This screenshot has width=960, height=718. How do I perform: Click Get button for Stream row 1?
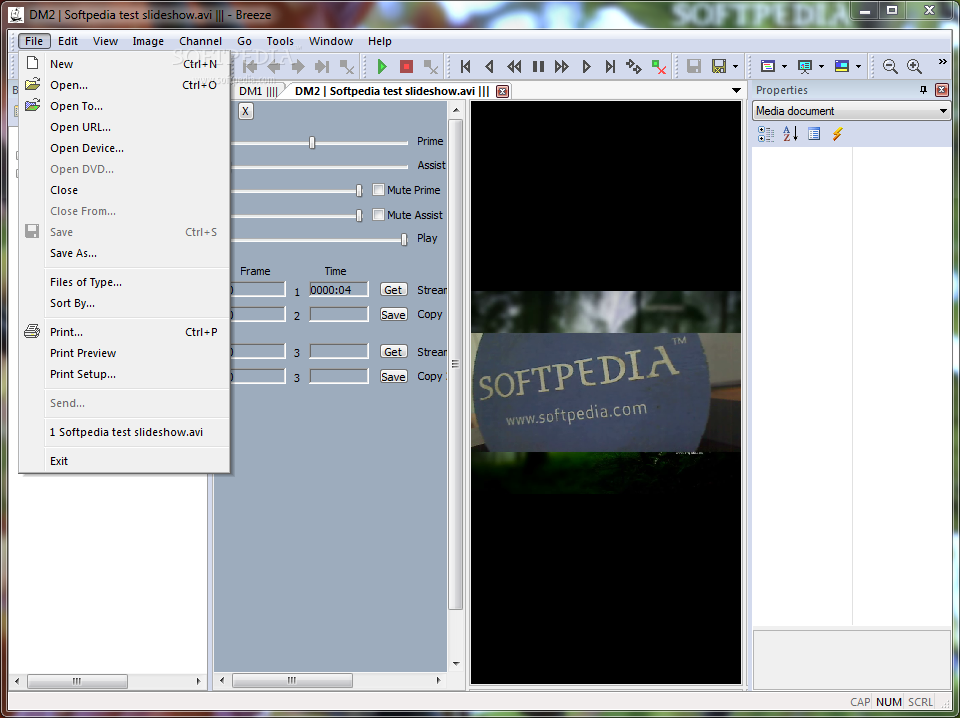click(x=393, y=290)
